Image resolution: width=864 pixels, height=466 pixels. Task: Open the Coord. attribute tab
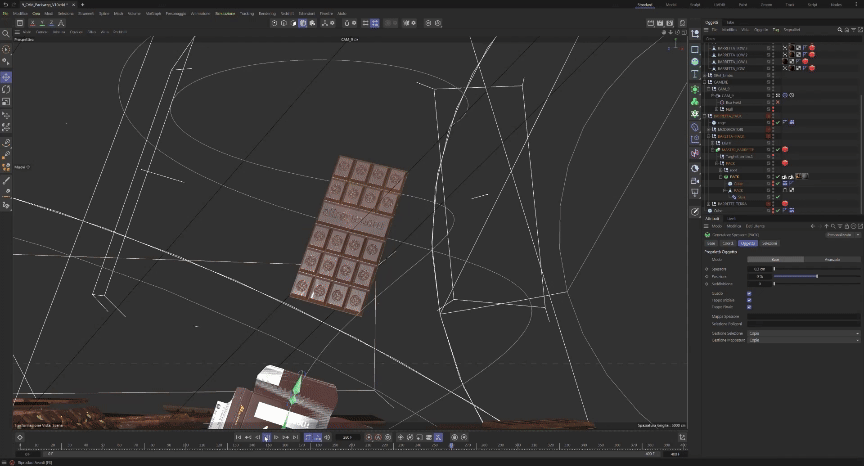(728, 243)
